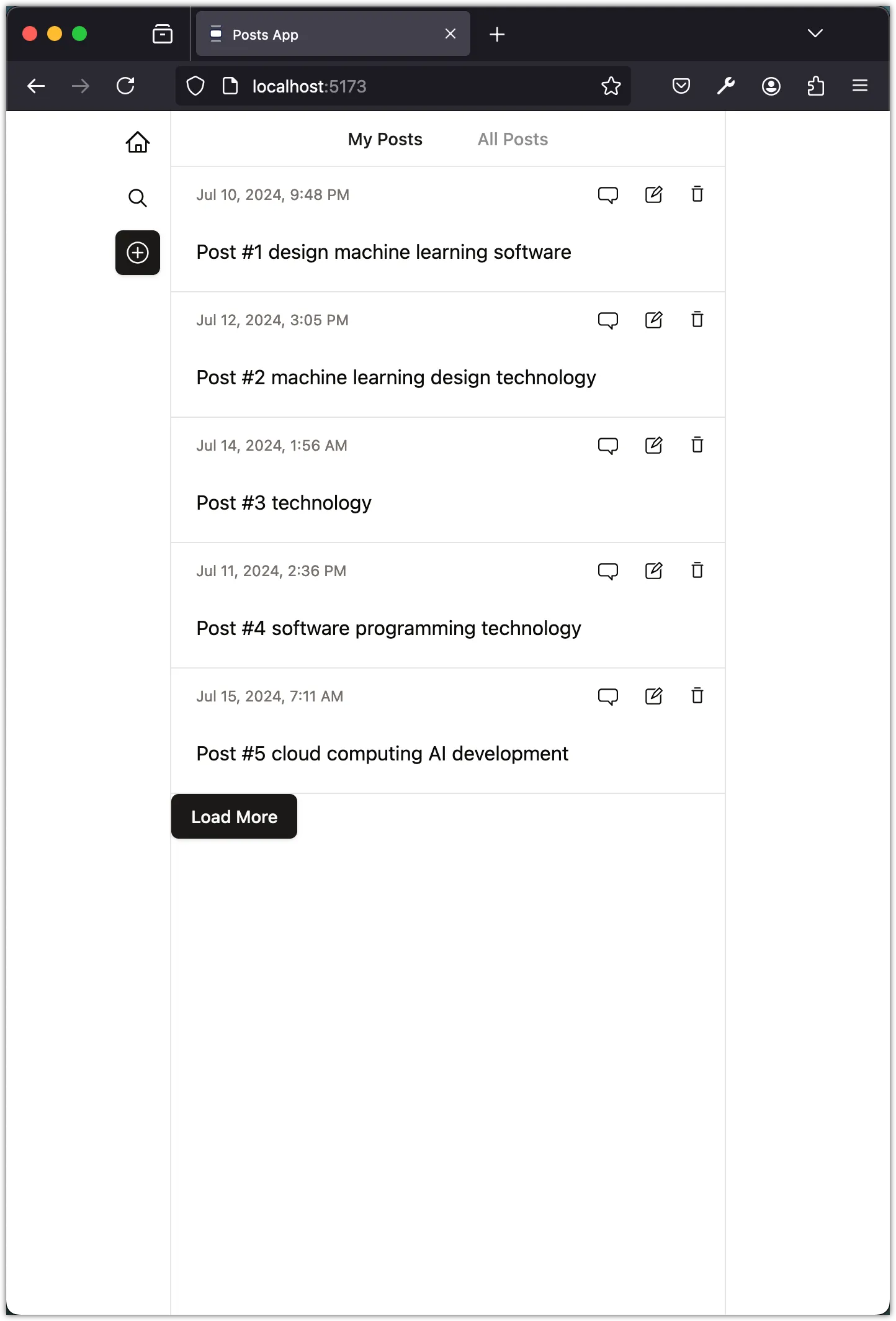
Task: Delete Post #3 technology
Action: 697,445
